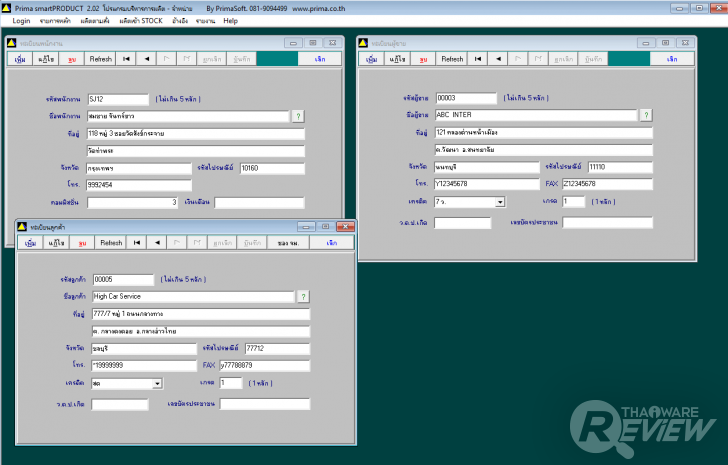
Task: Click employee postal code field 10160
Action: [272, 168]
